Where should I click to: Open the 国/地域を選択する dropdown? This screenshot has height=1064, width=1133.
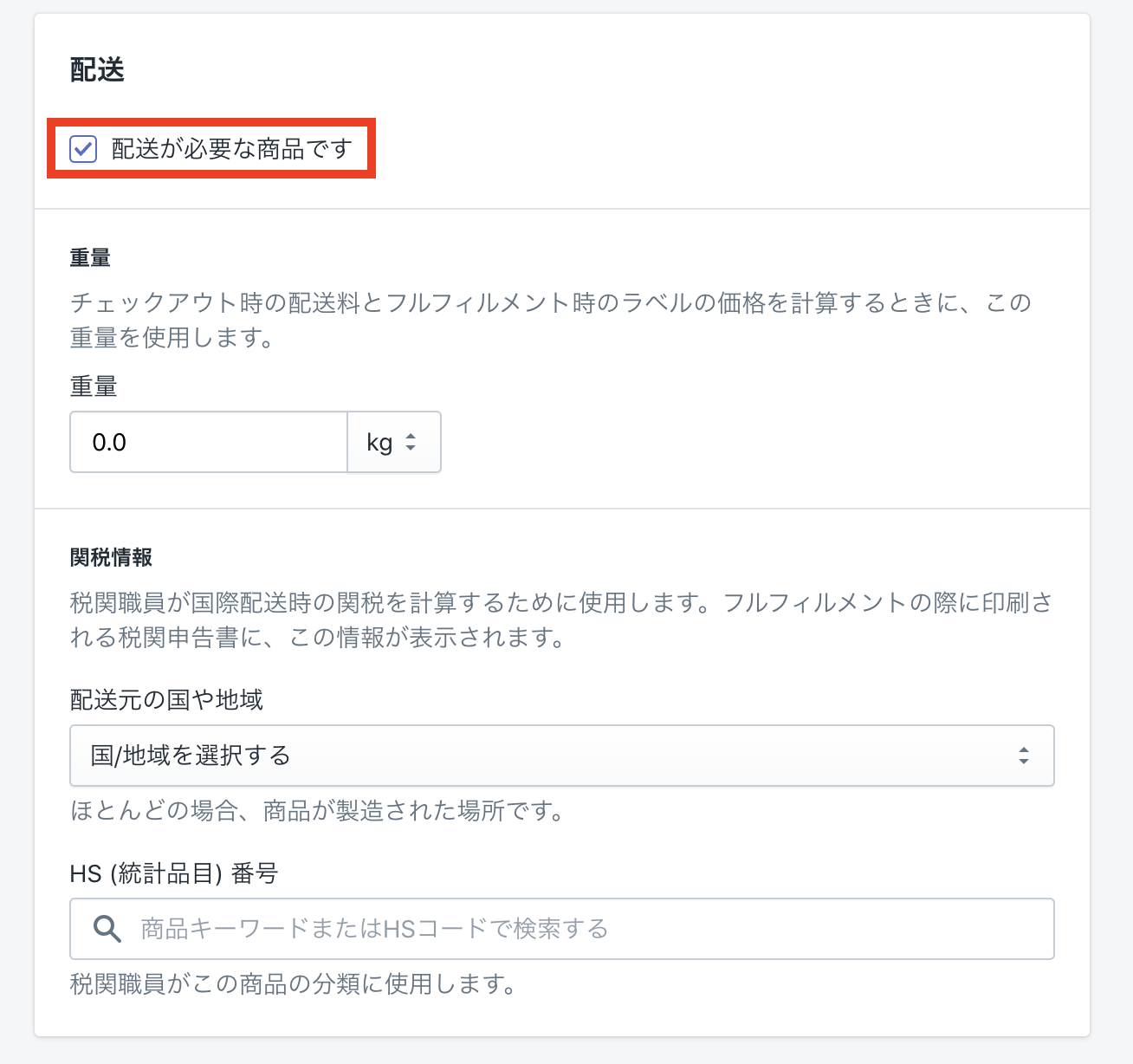coord(561,756)
